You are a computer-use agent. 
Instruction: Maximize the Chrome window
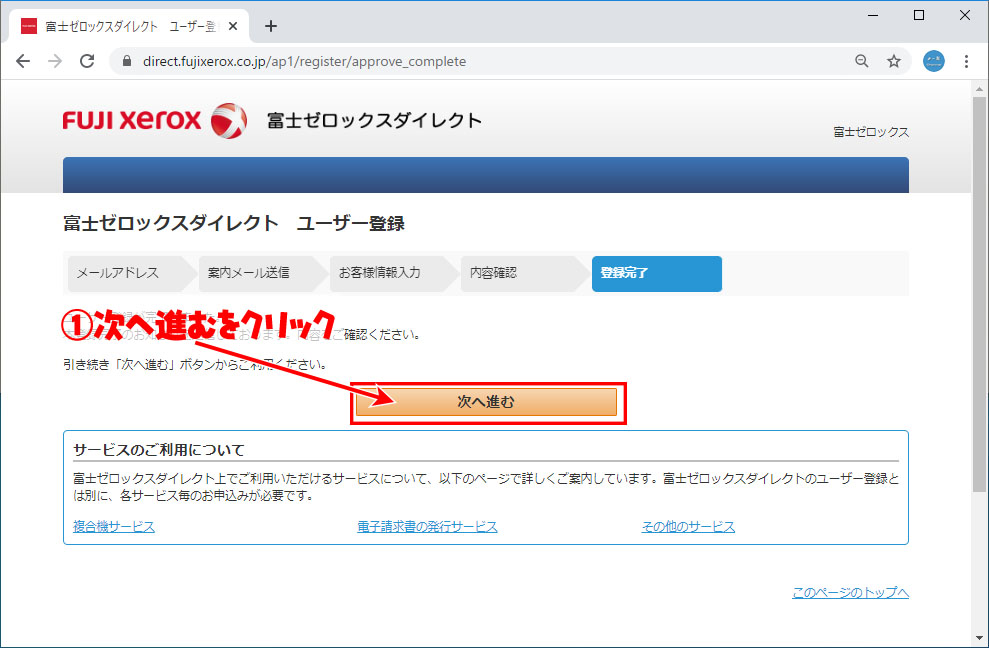(x=919, y=15)
